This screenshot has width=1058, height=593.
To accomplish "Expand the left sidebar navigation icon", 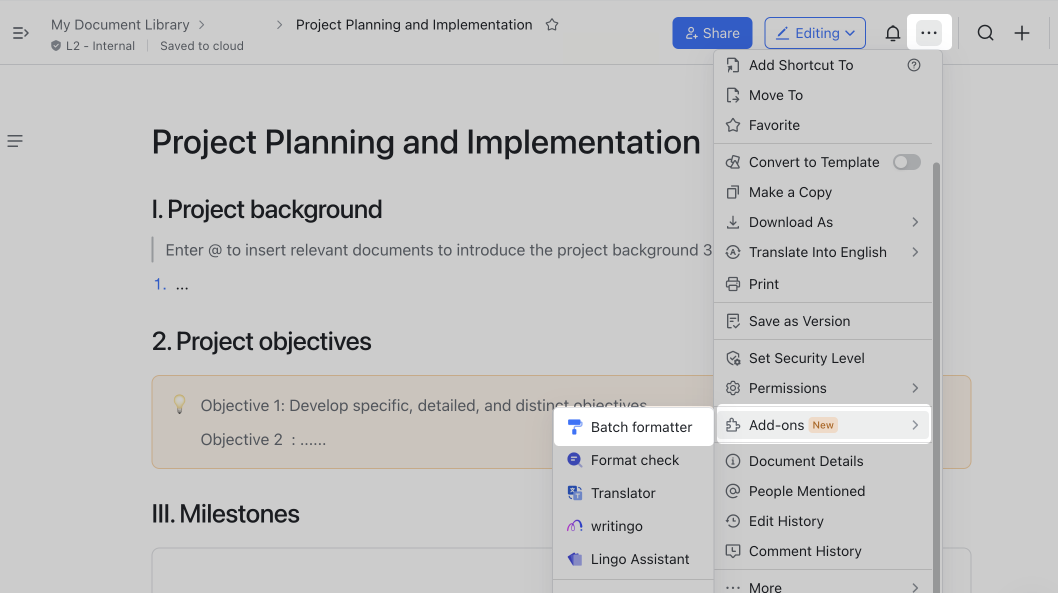I will click(x=21, y=33).
